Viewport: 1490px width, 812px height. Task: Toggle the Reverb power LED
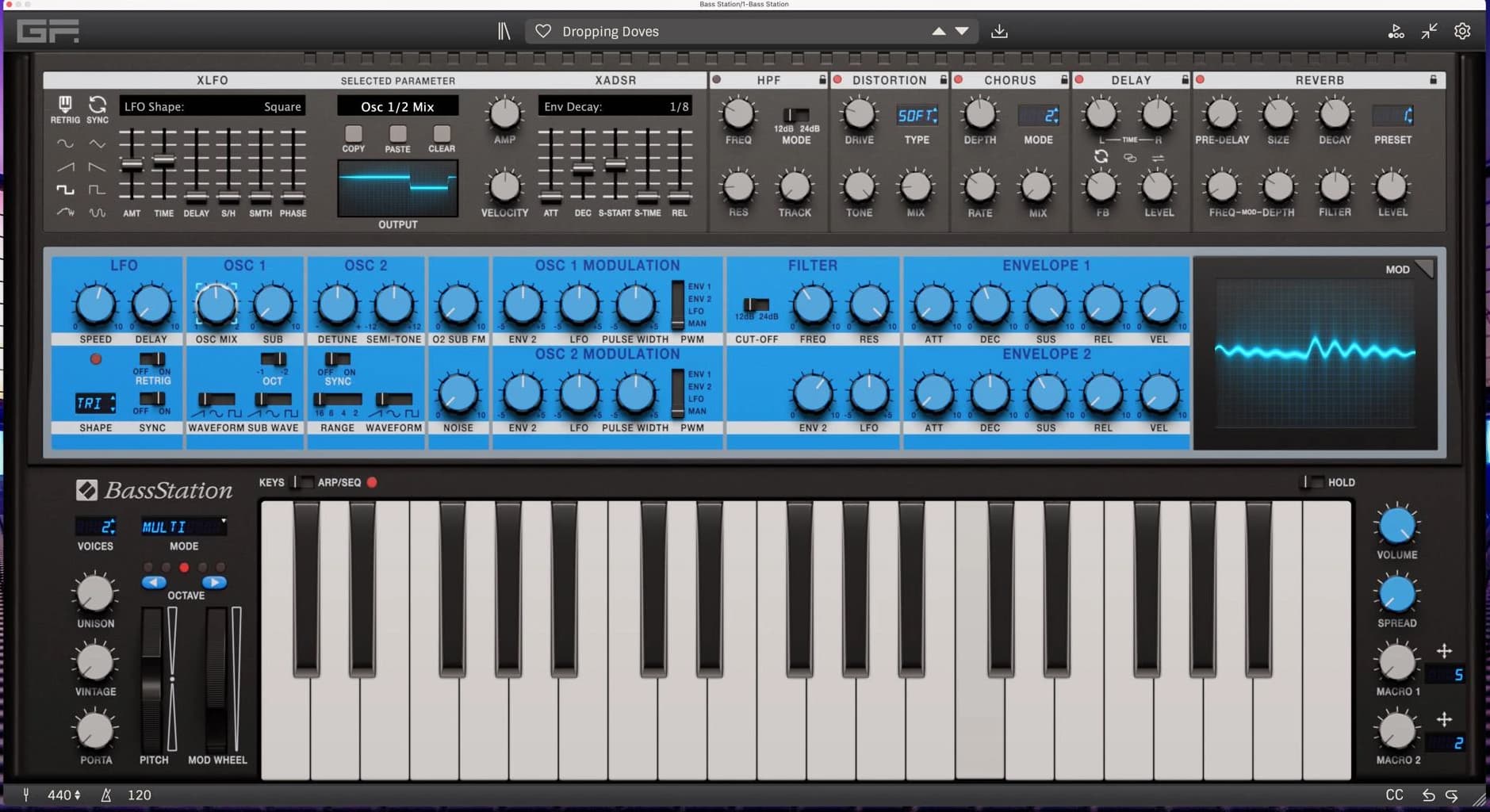click(x=1200, y=79)
